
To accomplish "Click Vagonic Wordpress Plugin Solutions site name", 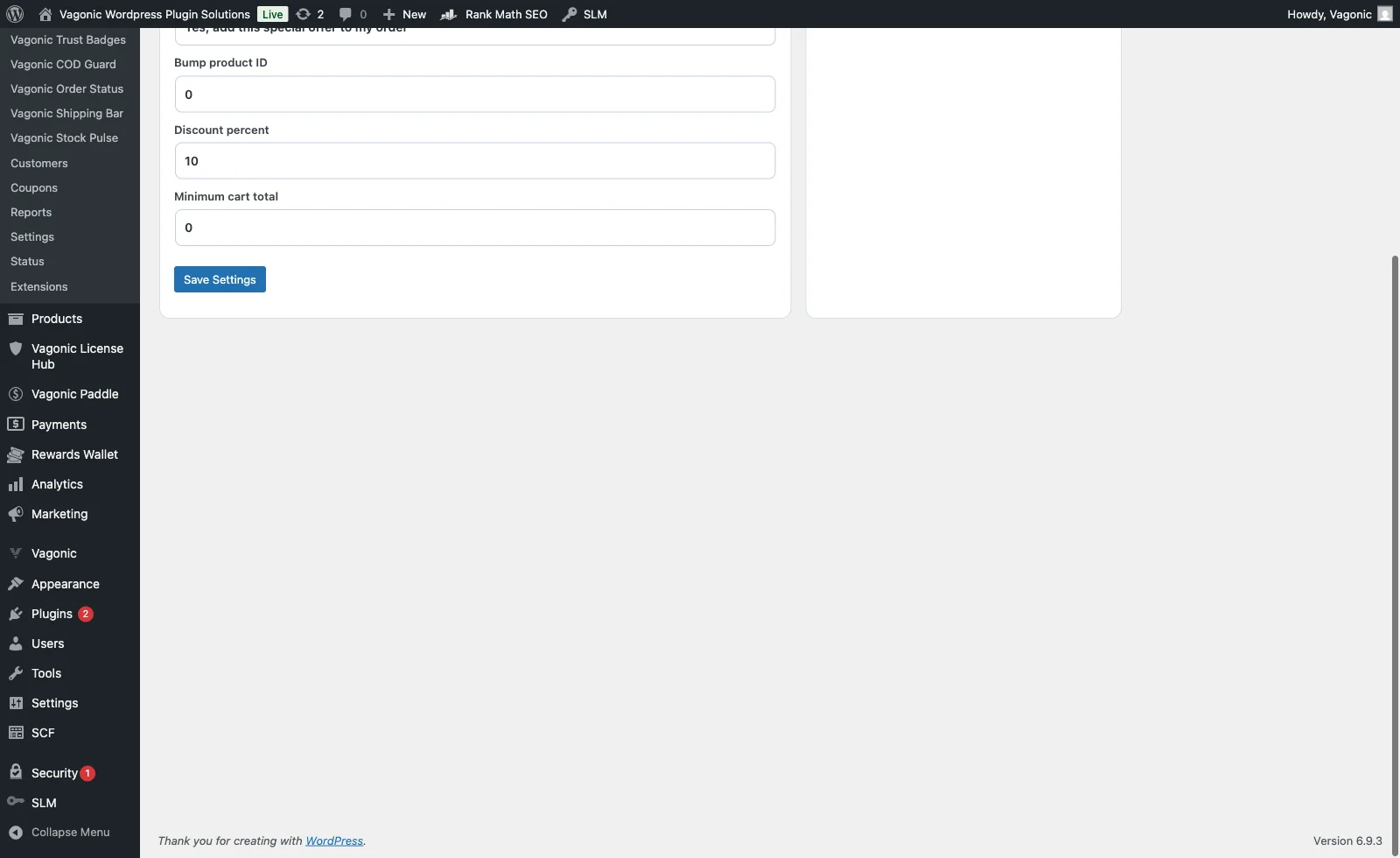I will [x=155, y=14].
